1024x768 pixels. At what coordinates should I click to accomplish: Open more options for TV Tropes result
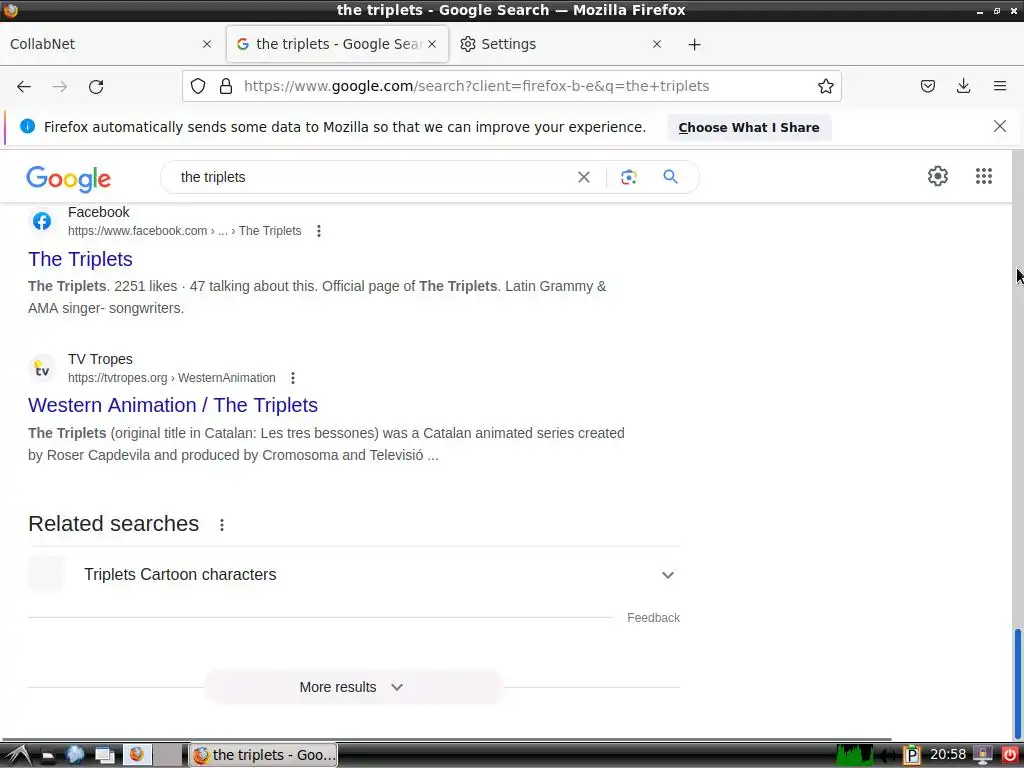(x=293, y=377)
